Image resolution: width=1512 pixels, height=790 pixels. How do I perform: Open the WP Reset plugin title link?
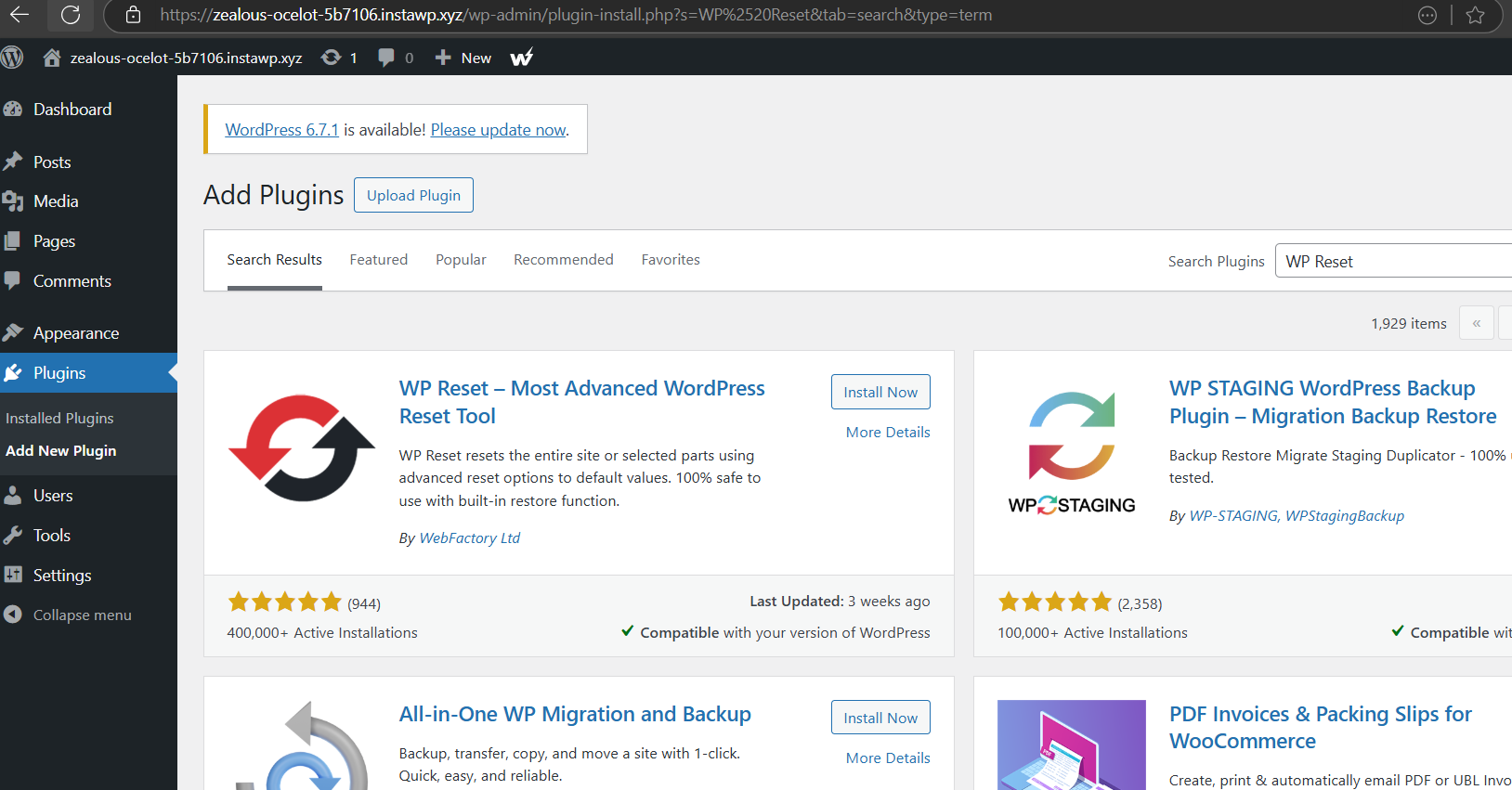582,402
